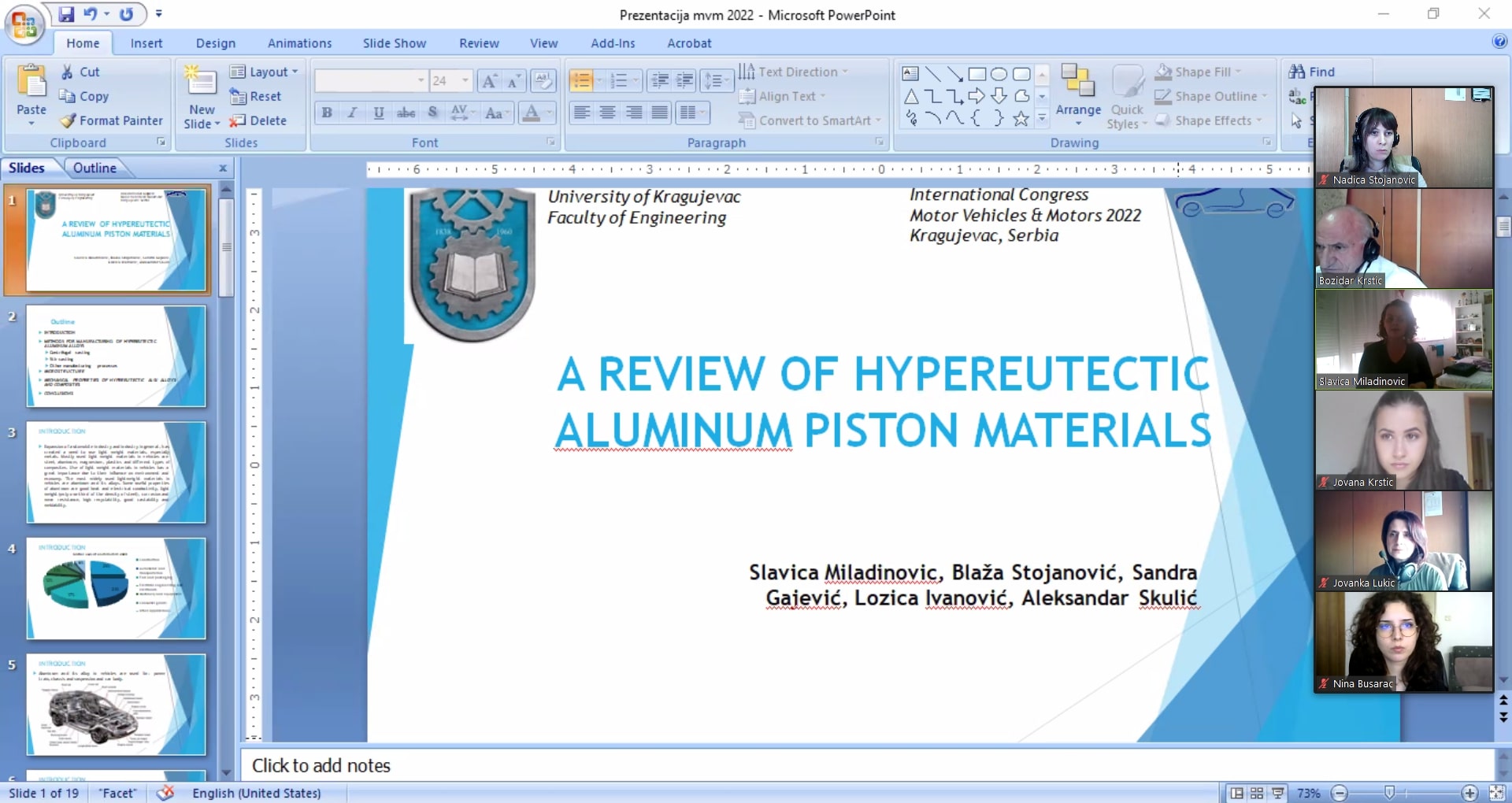Click the New Slide icon

pos(201,82)
